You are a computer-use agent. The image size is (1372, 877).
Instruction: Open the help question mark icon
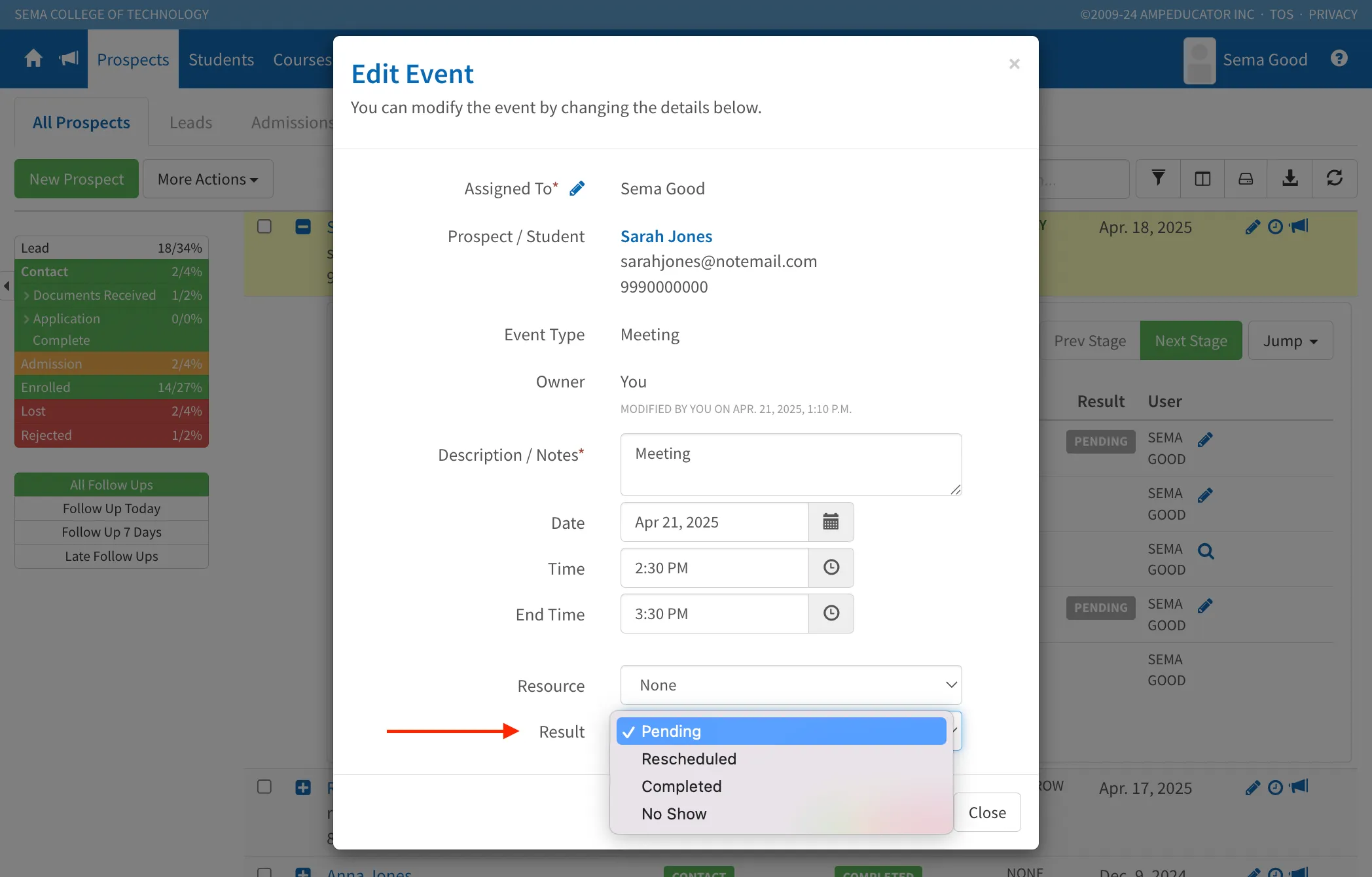(1339, 59)
